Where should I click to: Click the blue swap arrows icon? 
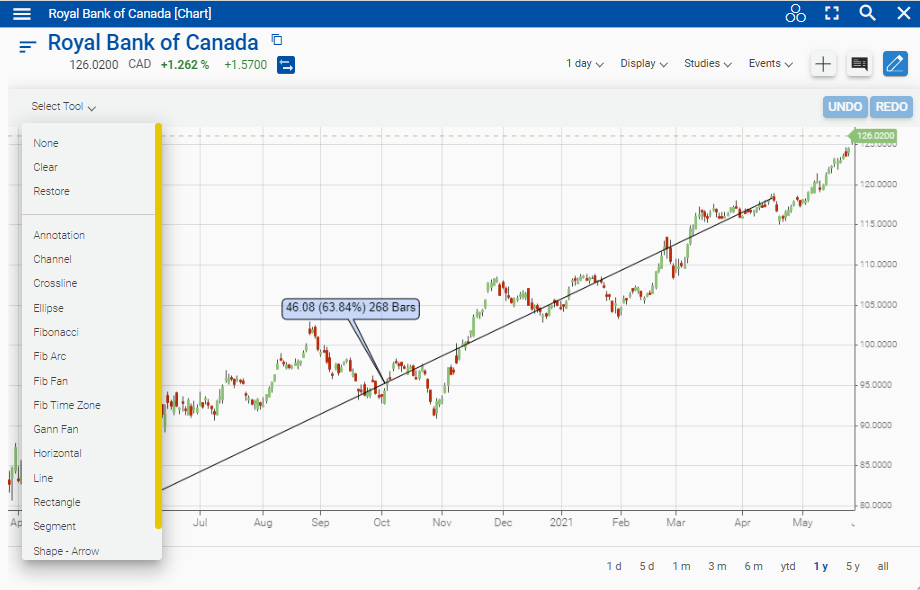[x=286, y=65]
